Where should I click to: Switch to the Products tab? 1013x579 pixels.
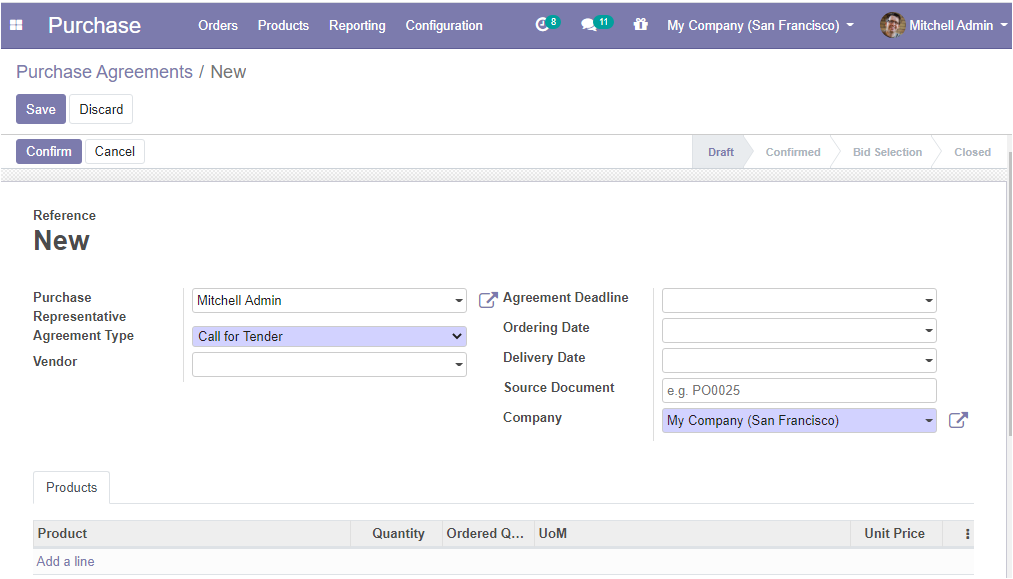[x=71, y=487]
